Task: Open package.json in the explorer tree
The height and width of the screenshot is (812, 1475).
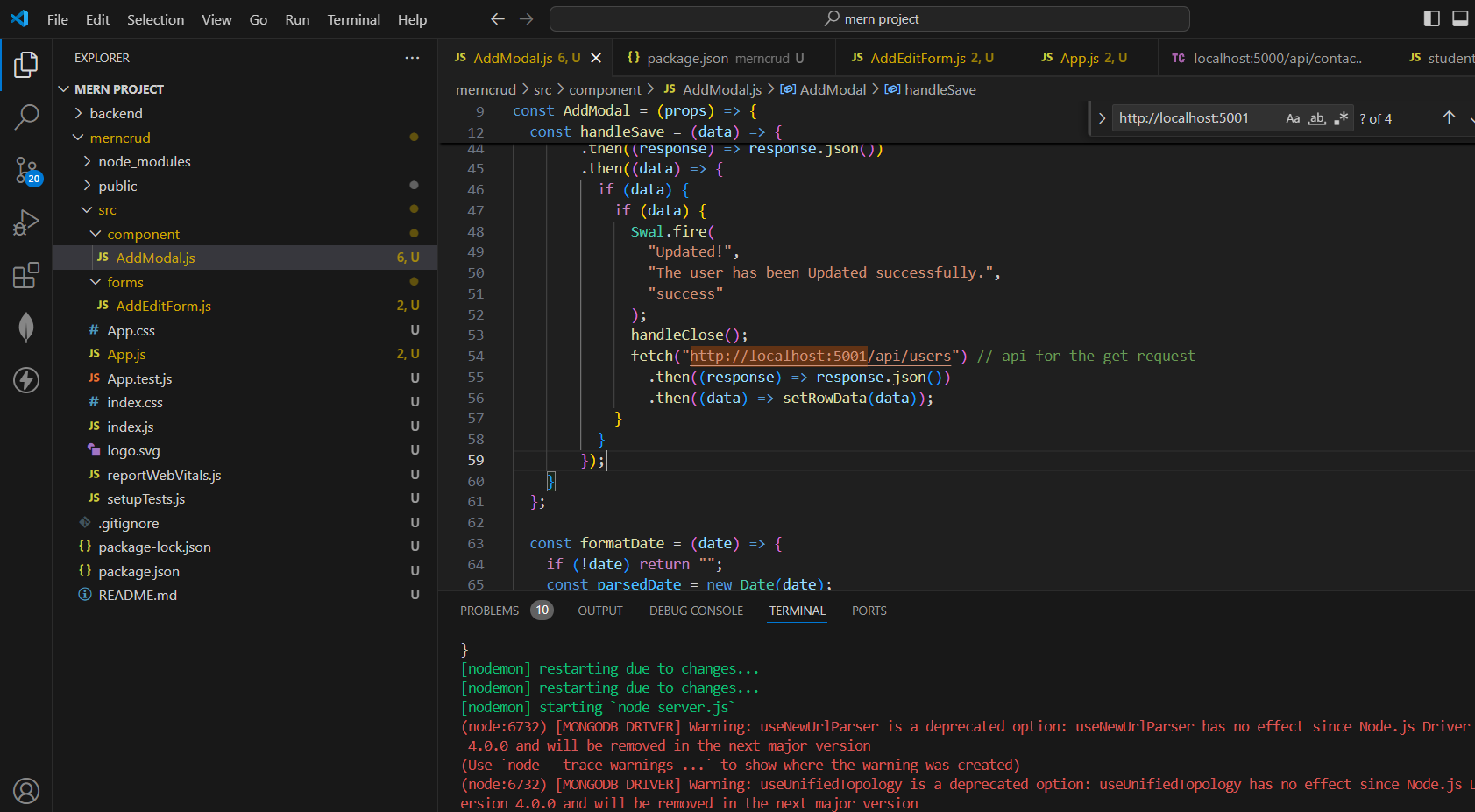Action: point(138,571)
